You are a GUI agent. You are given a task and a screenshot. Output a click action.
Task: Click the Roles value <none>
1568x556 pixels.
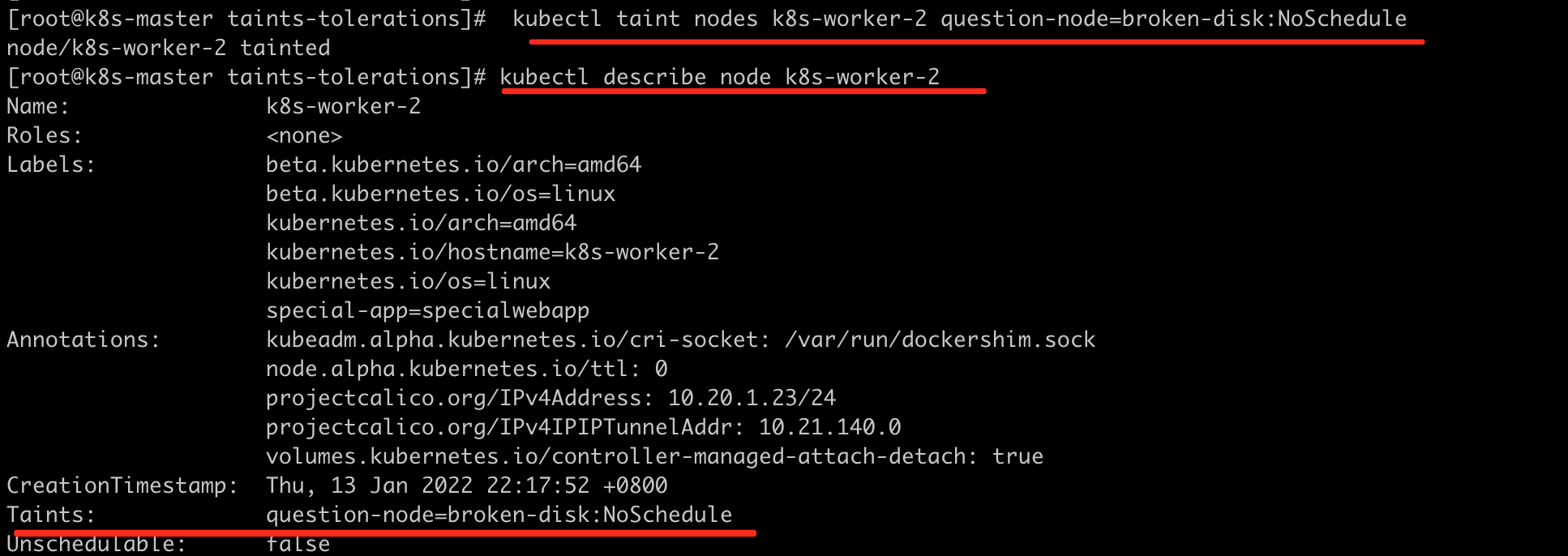(x=304, y=135)
